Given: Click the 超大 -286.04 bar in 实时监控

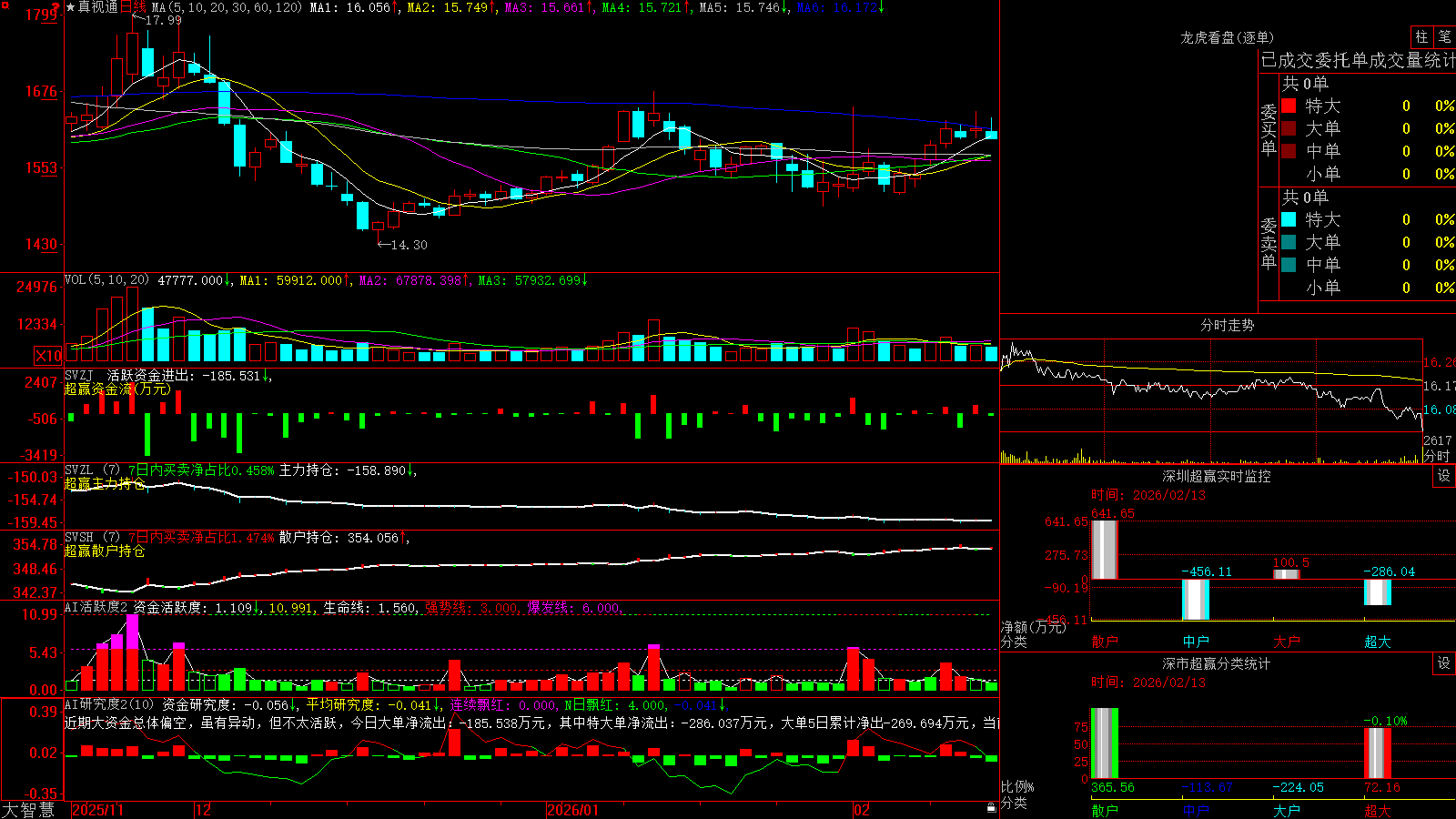Looking at the screenshot, I should coord(1378,592).
